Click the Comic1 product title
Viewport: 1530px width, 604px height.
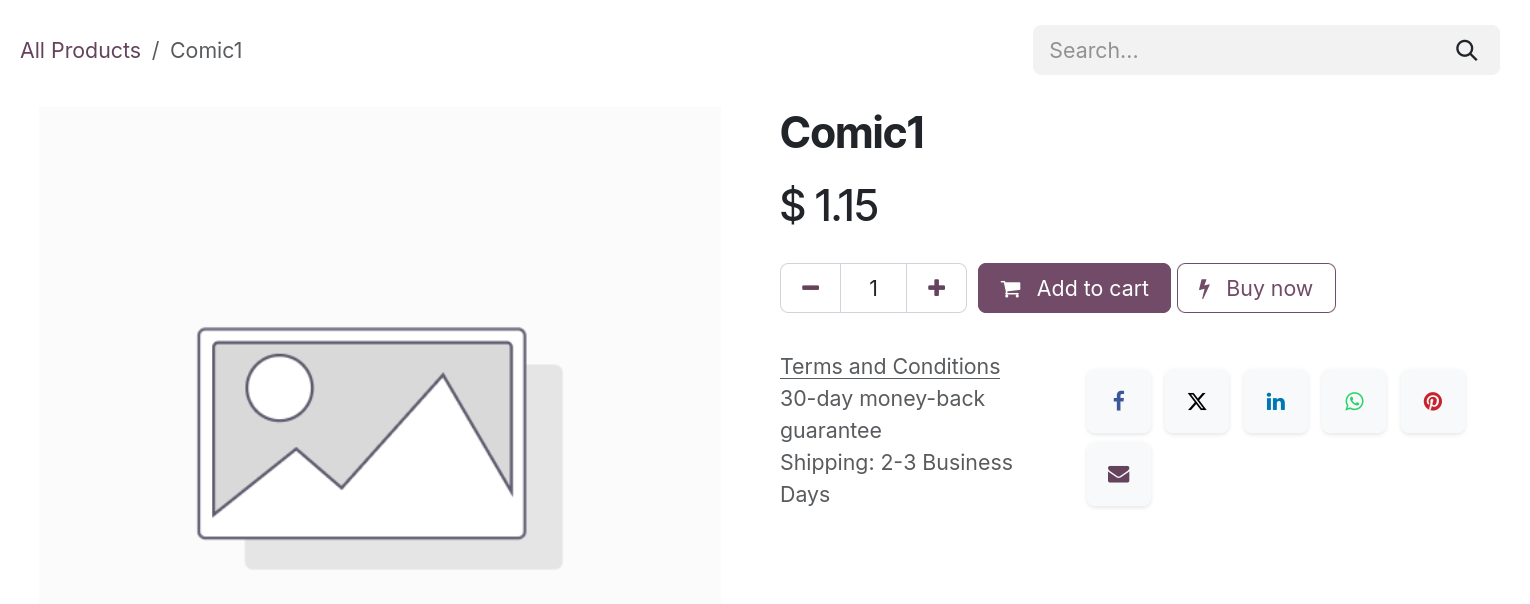852,131
